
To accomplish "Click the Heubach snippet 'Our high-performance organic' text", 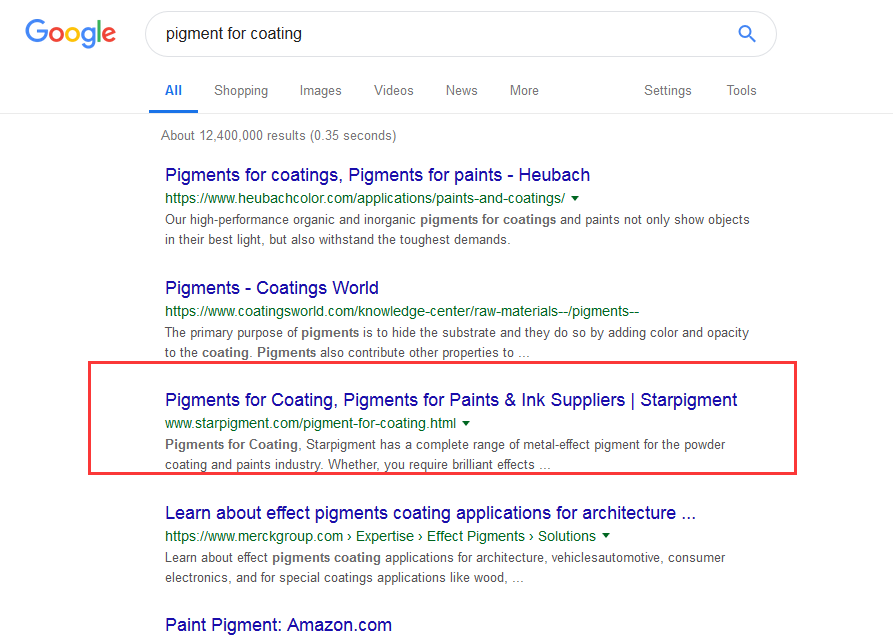I will point(457,230).
